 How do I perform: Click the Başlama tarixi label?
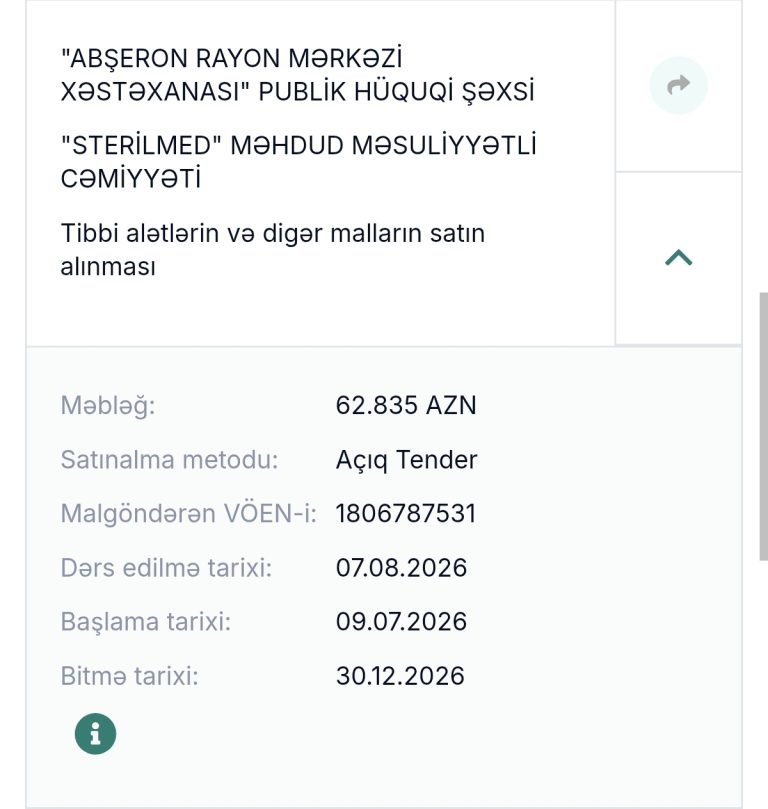click(146, 621)
